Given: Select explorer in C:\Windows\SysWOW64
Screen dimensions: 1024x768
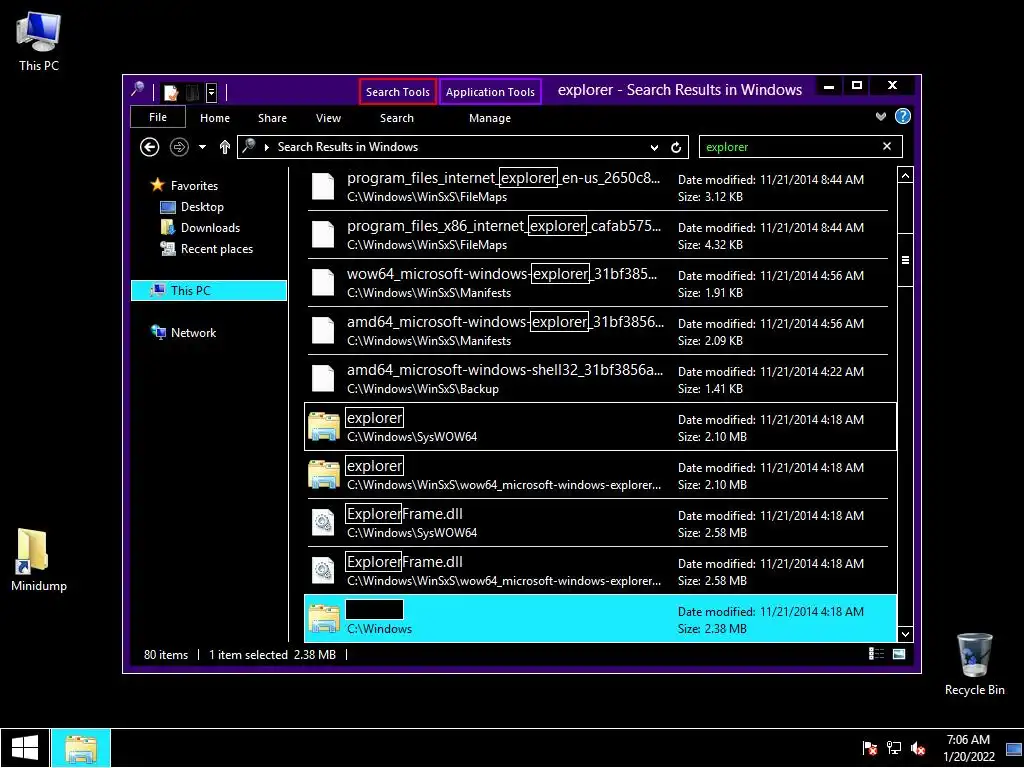Looking at the screenshot, I should tap(600, 427).
